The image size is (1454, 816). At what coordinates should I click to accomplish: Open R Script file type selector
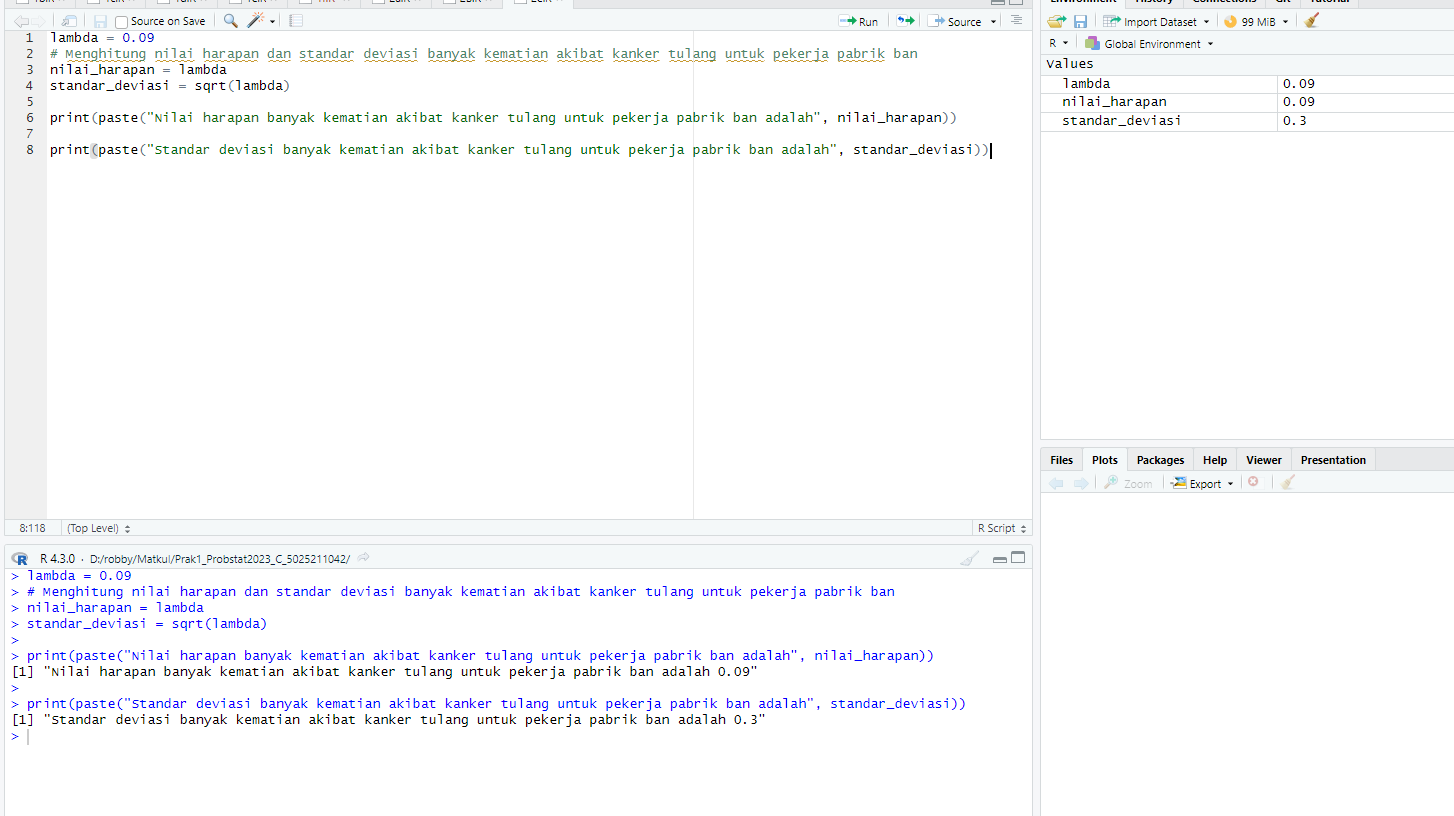pyautogui.click(x=1001, y=528)
